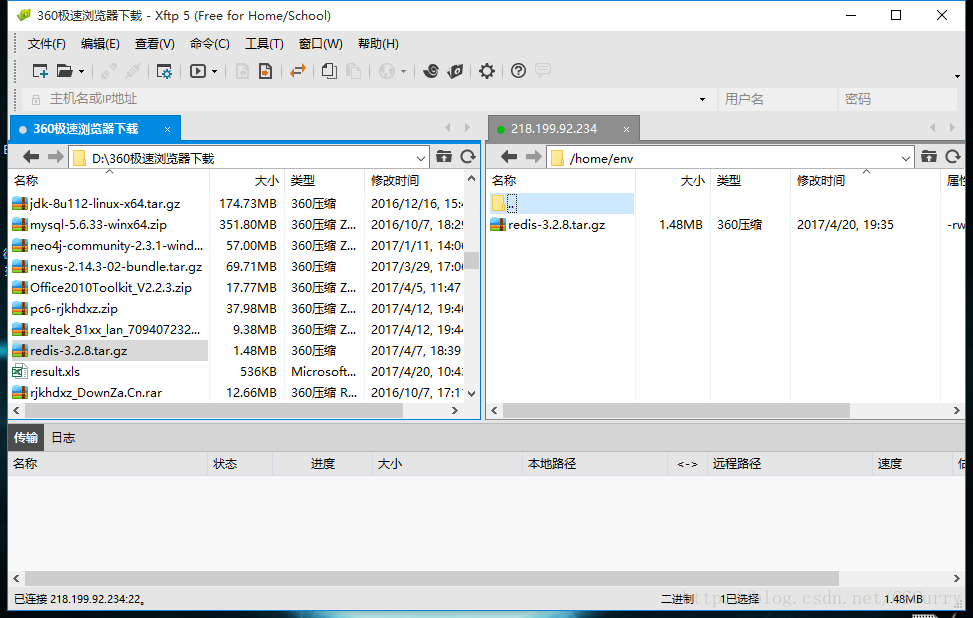Click the upload file icon with orange arrow
The width and height of the screenshot is (973, 618).
[x=266, y=71]
